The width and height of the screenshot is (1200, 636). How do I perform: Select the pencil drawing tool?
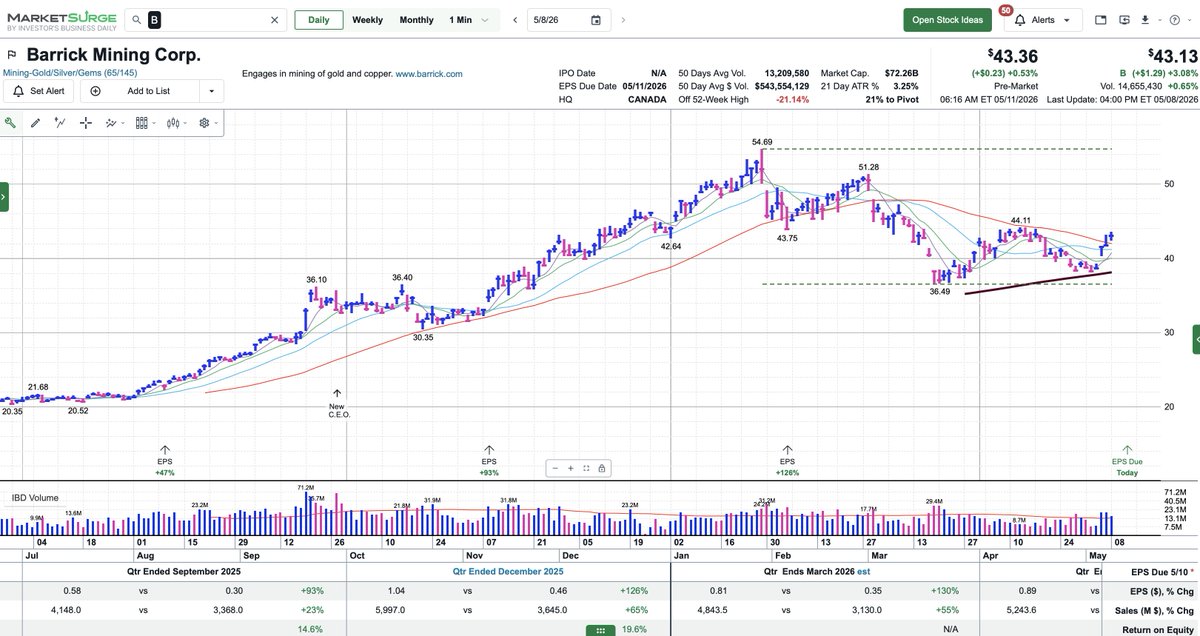click(x=35, y=123)
